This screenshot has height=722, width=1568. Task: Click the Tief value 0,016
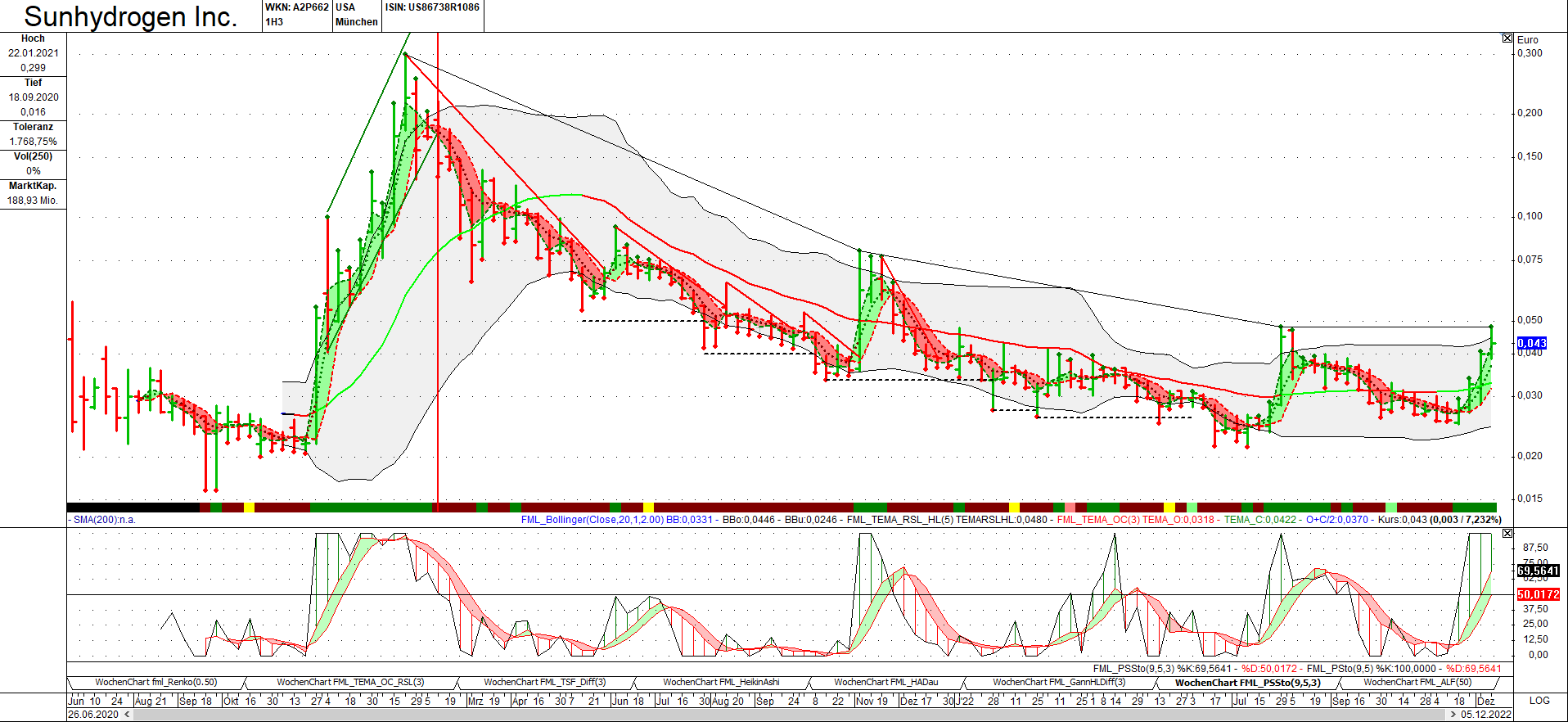34,112
